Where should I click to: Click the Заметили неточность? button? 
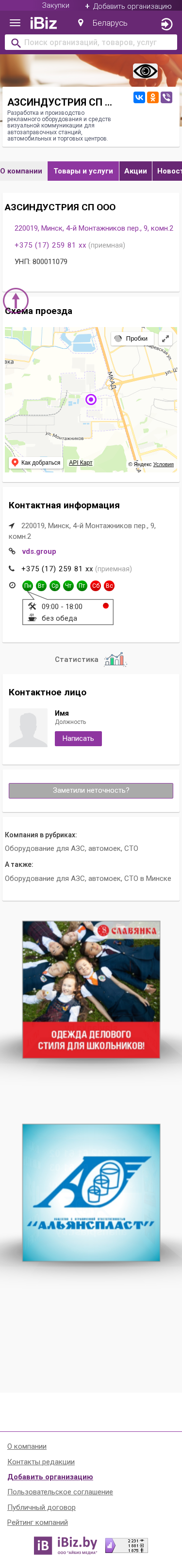click(x=91, y=791)
